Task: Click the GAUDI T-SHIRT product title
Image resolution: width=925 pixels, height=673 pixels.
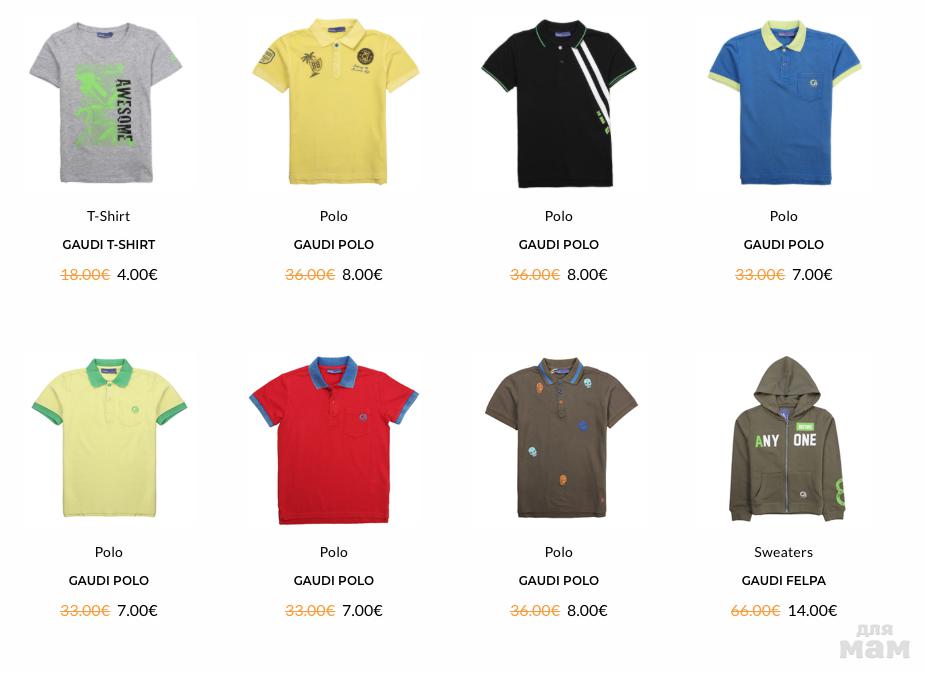Action: pos(109,244)
